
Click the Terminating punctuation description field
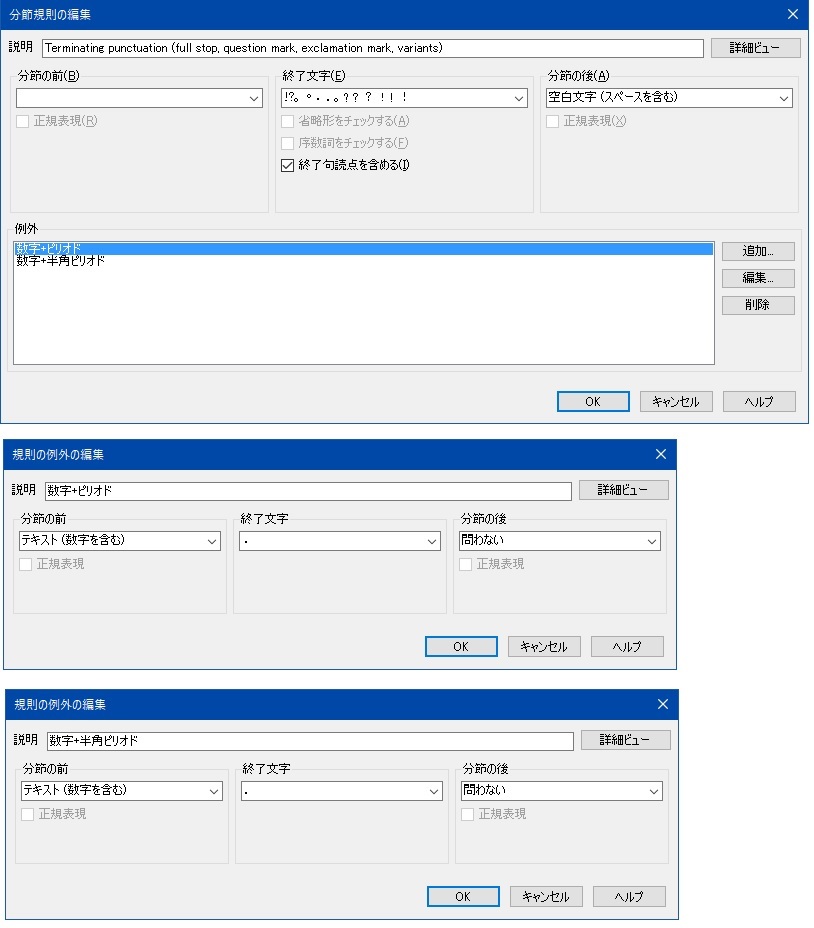372,48
